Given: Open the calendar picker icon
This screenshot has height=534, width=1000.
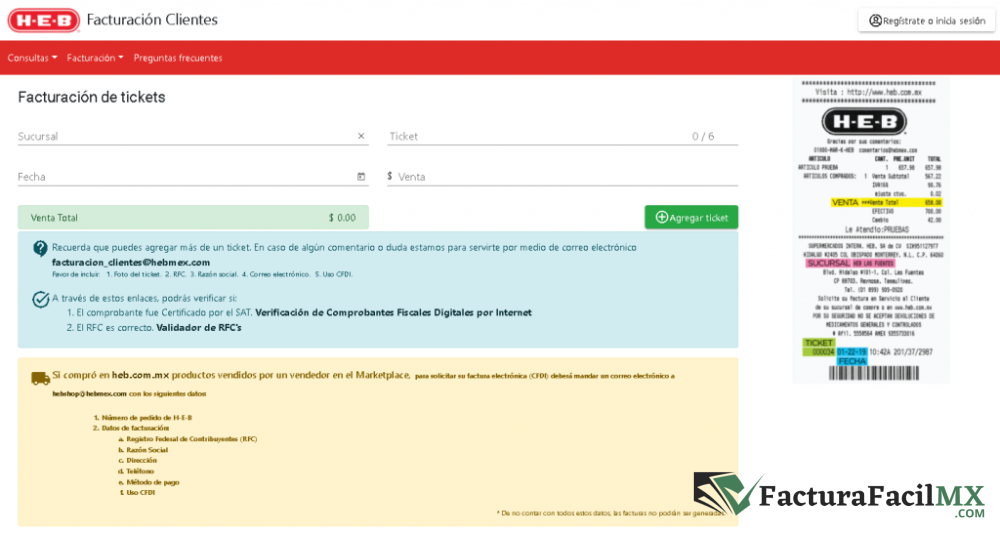Looking at the screenshot, I should pos(361,177).
